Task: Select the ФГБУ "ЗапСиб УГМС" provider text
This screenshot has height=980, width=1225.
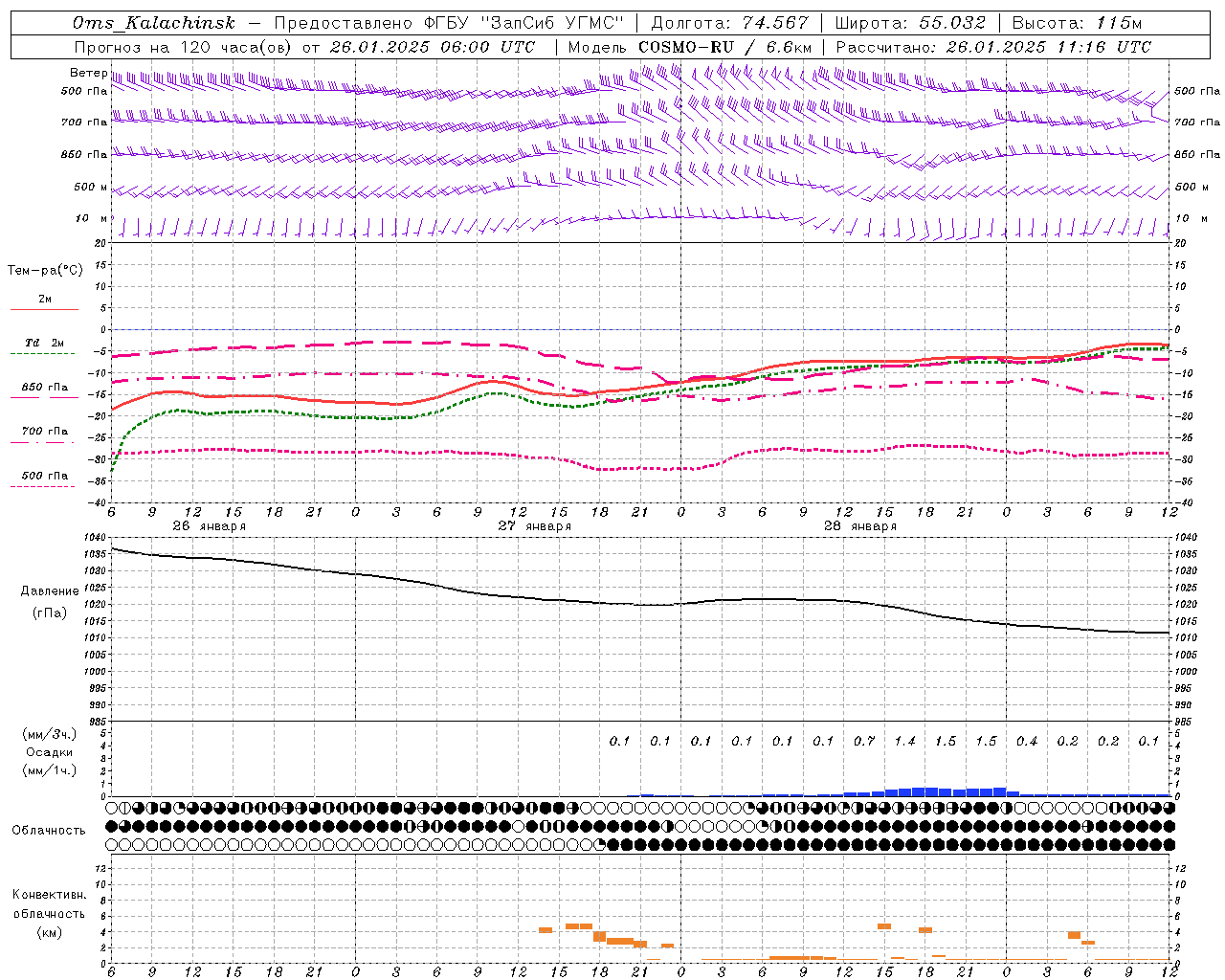Action: (x=524, y=23)
